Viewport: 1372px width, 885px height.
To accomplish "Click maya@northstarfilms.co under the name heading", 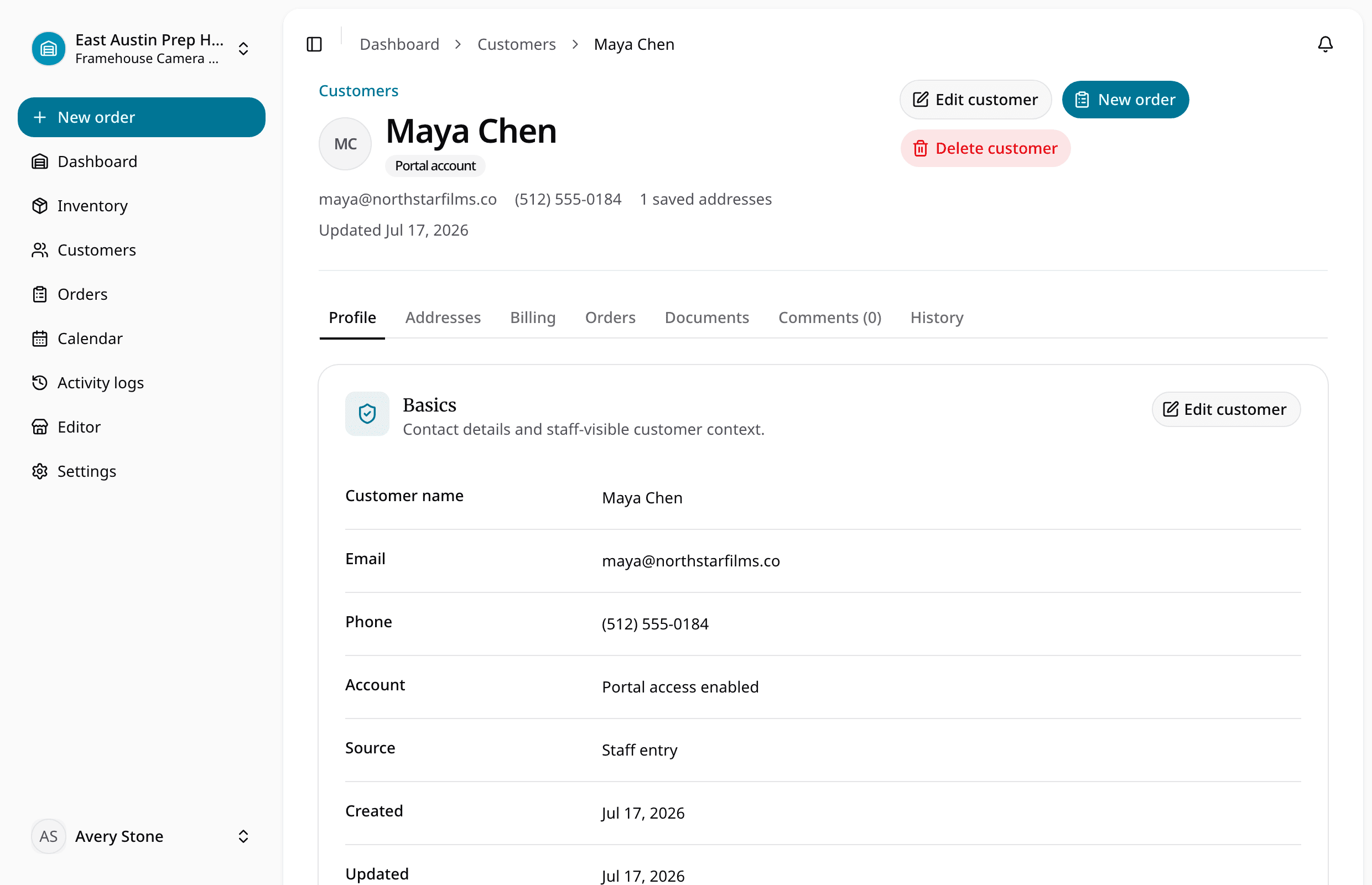I will point(408,200).
